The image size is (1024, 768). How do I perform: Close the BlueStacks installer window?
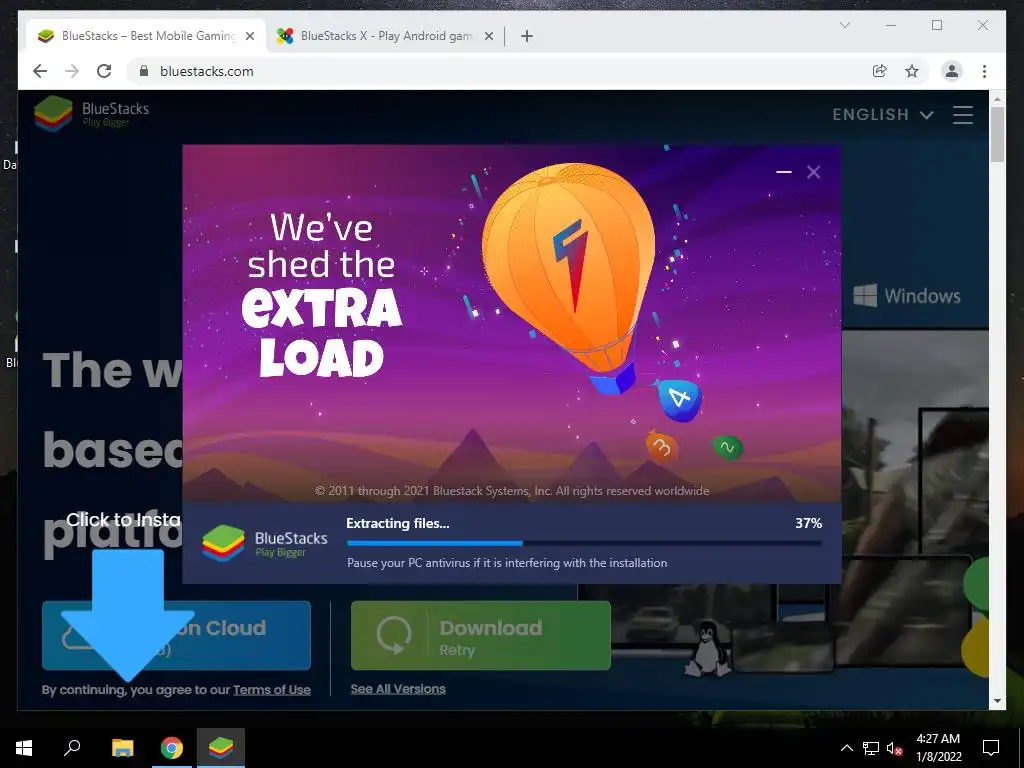coord(813,172)
